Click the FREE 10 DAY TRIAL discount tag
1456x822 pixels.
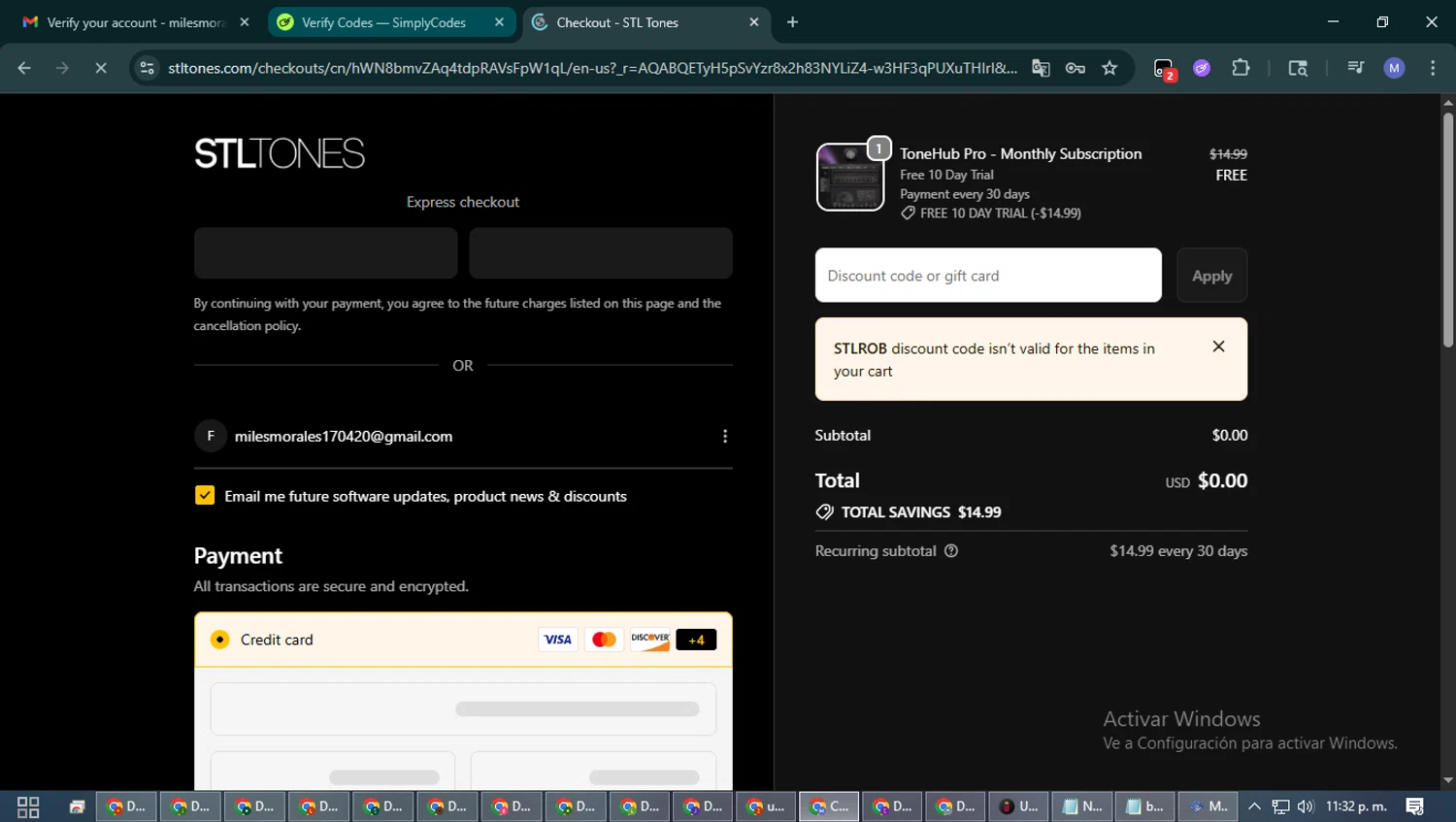click(x=990, y=214)
